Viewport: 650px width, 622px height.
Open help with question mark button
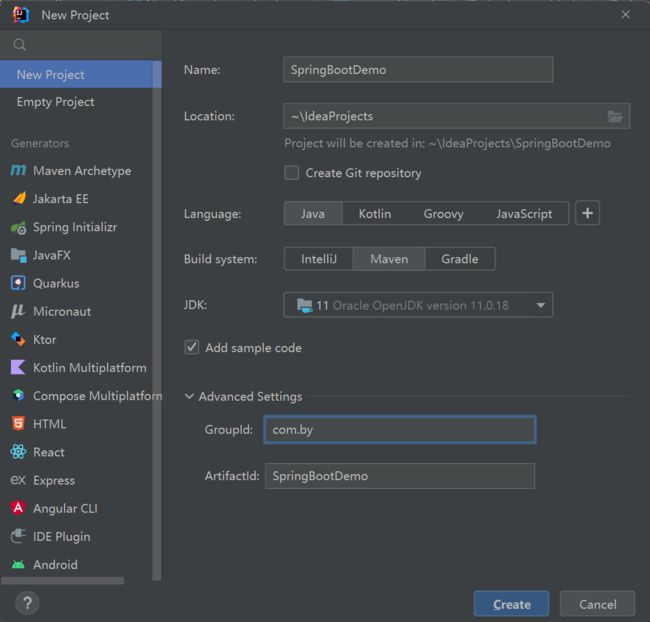[27, 603]
